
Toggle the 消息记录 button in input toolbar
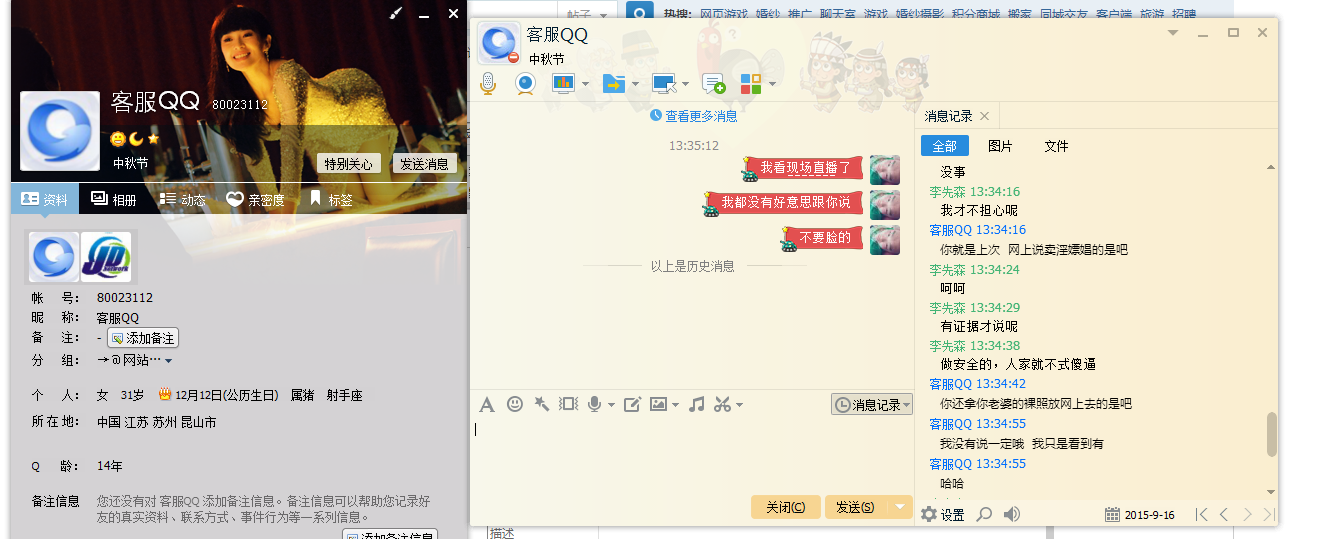(872, 405)
